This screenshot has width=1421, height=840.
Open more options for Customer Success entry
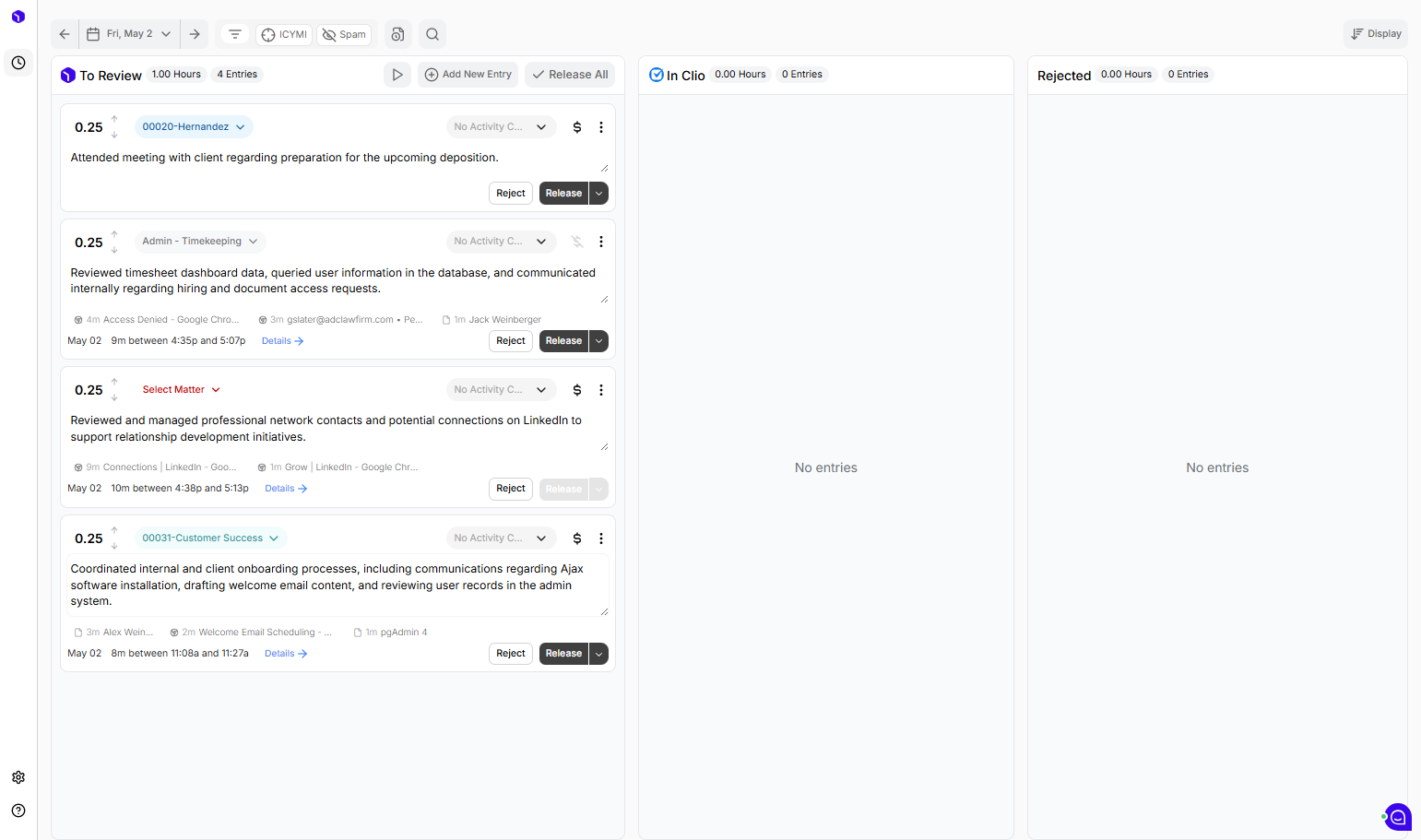(601, 538)
